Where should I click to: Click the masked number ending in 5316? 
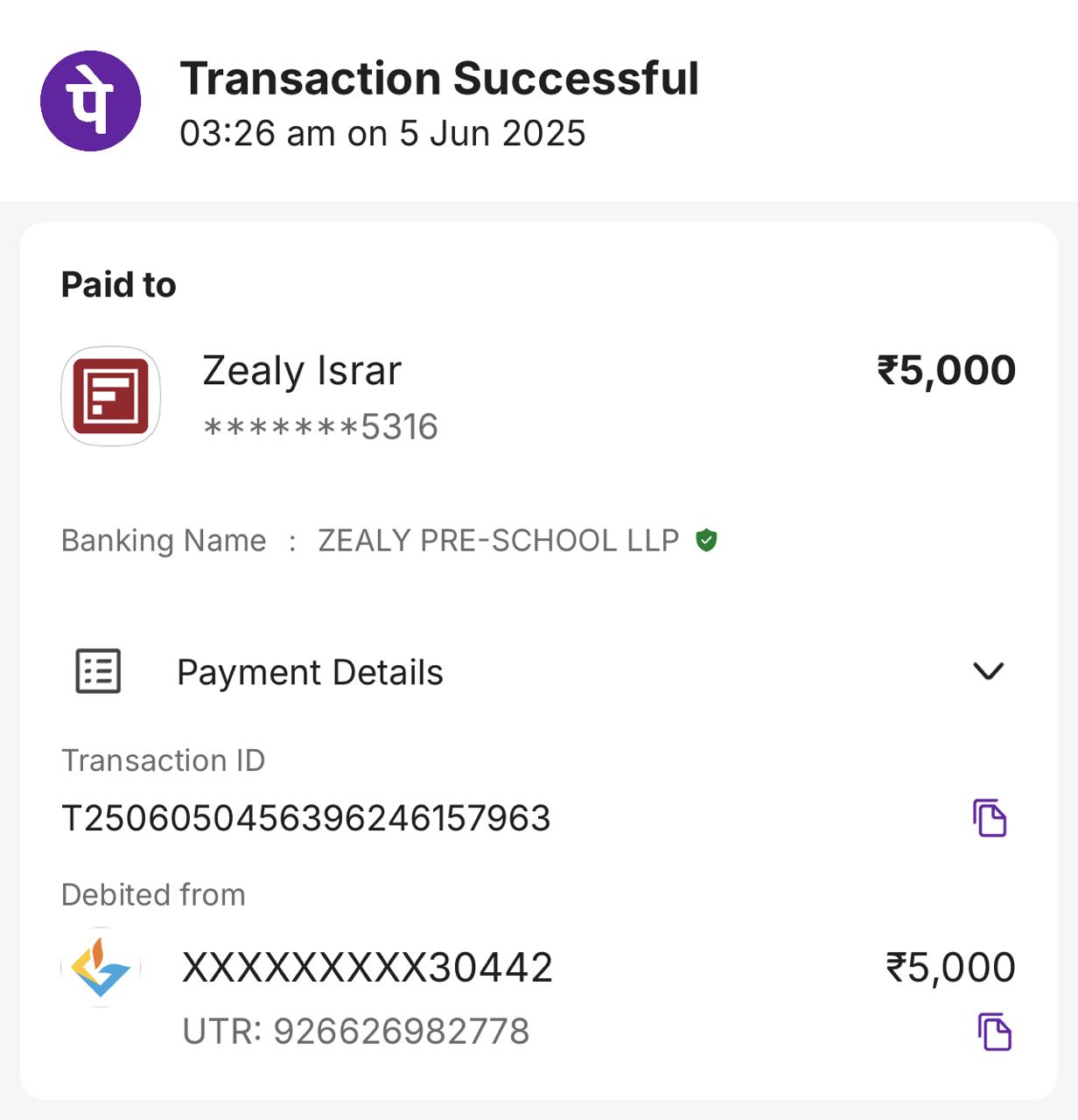pos(320,427)
